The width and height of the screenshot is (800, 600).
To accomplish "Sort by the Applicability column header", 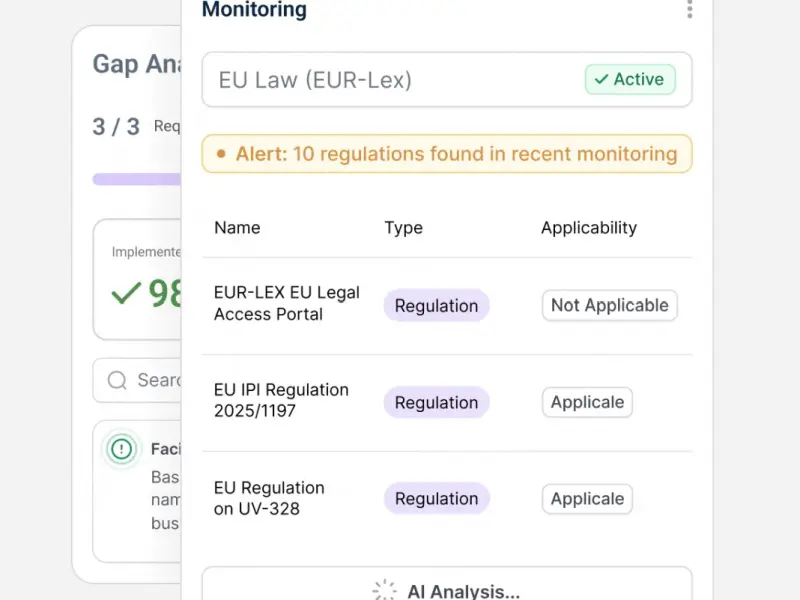I will 589,228.
